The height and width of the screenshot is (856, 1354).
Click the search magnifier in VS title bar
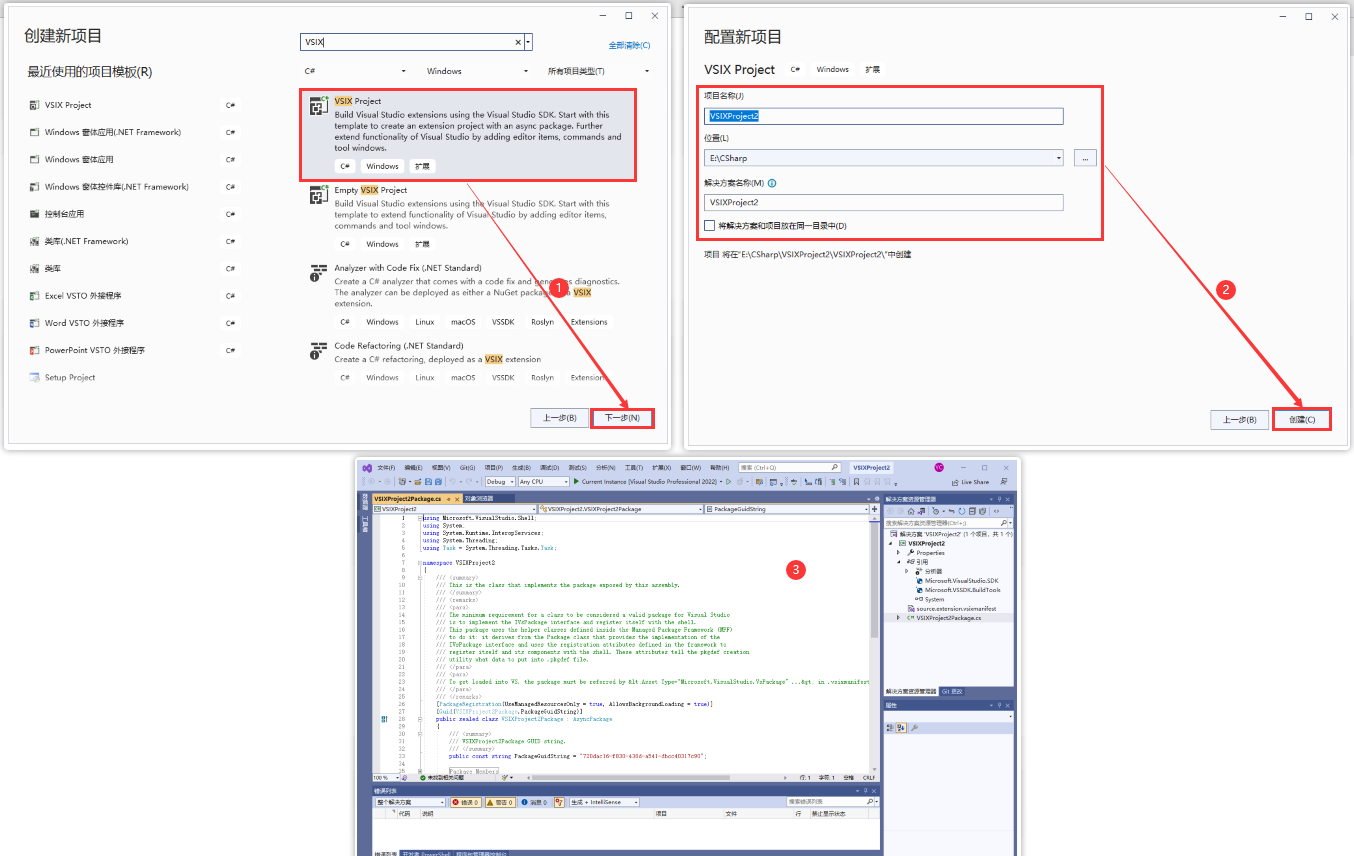tap(834, 467)
